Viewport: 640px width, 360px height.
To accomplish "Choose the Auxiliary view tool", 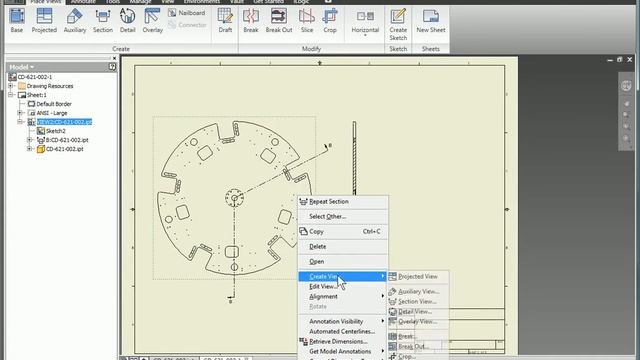I will (x=75, y=20).
